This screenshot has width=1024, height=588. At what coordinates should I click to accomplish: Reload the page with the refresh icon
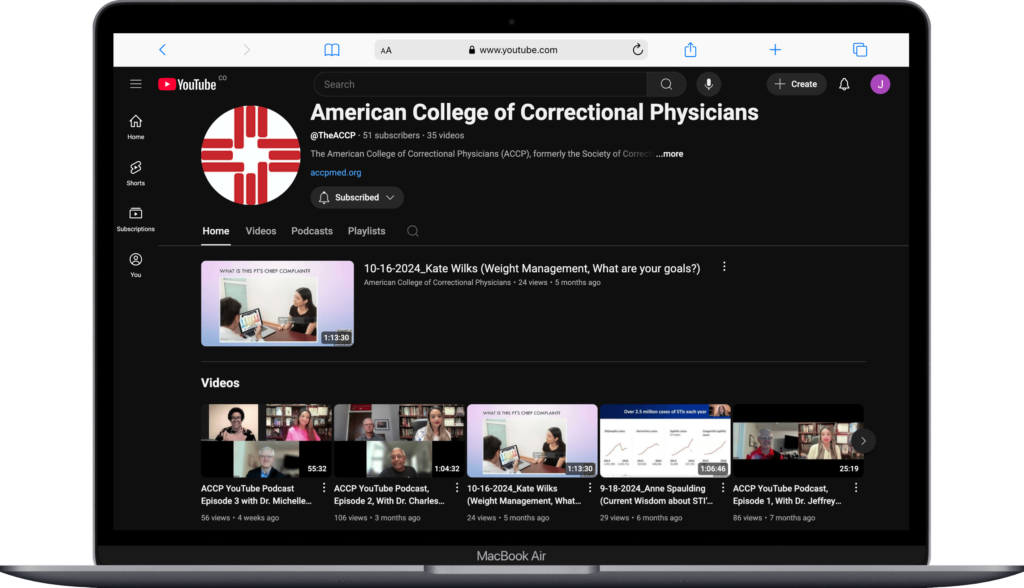coord(637,50)
